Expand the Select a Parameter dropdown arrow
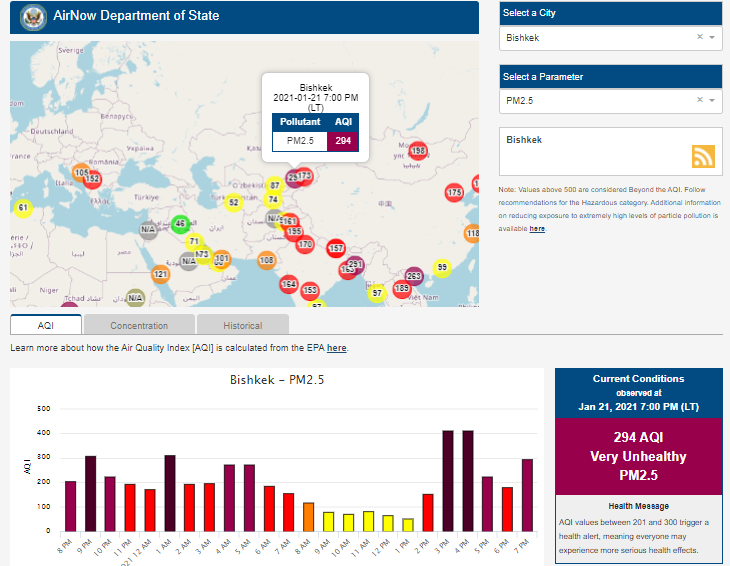Image resolution: width=730 pixels, height=566 pixels. [x=712, y=101]
